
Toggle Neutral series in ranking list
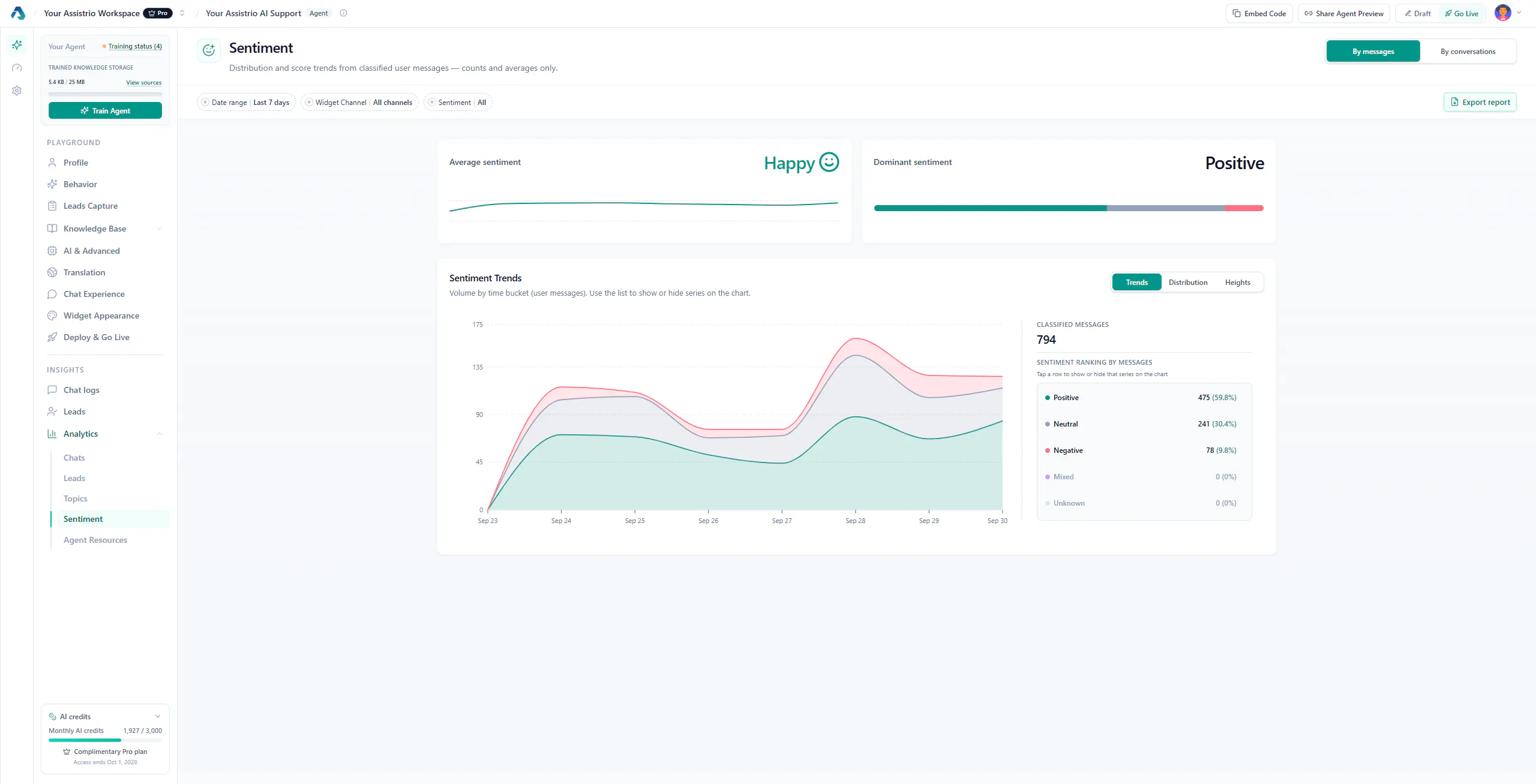tap(1144, 424)
